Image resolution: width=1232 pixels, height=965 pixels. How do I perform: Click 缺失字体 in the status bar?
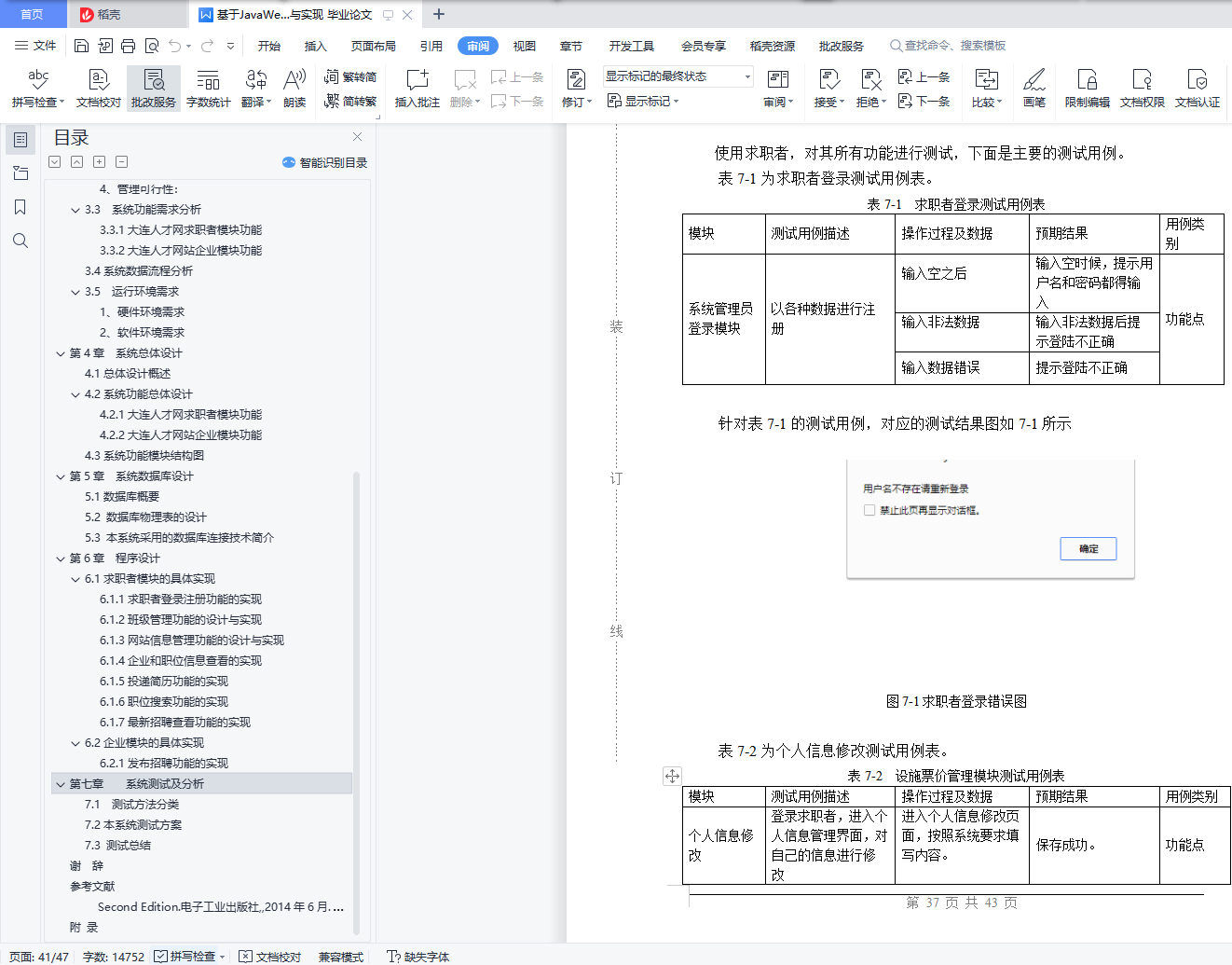tap(418, 957)
